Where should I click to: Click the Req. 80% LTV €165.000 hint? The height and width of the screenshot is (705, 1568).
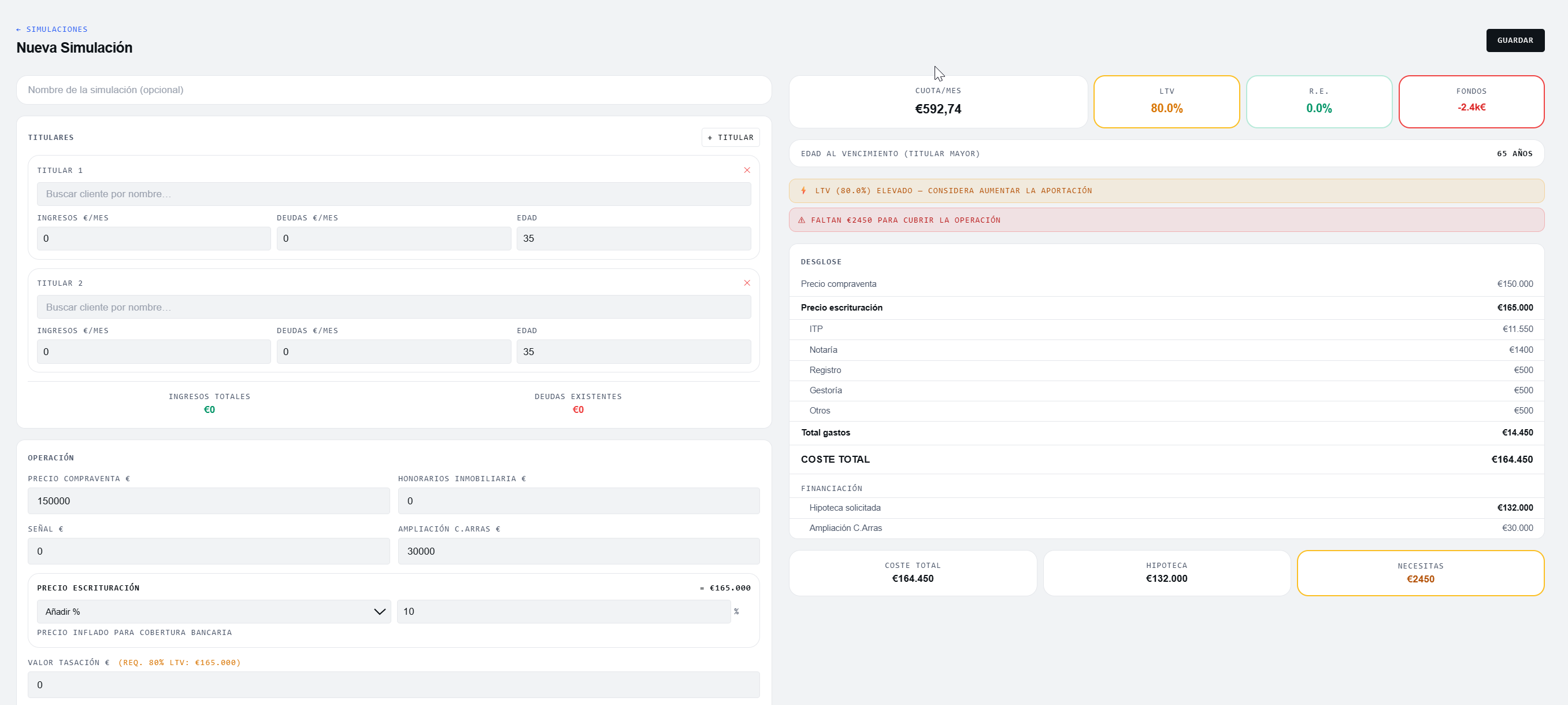[180, 662]
